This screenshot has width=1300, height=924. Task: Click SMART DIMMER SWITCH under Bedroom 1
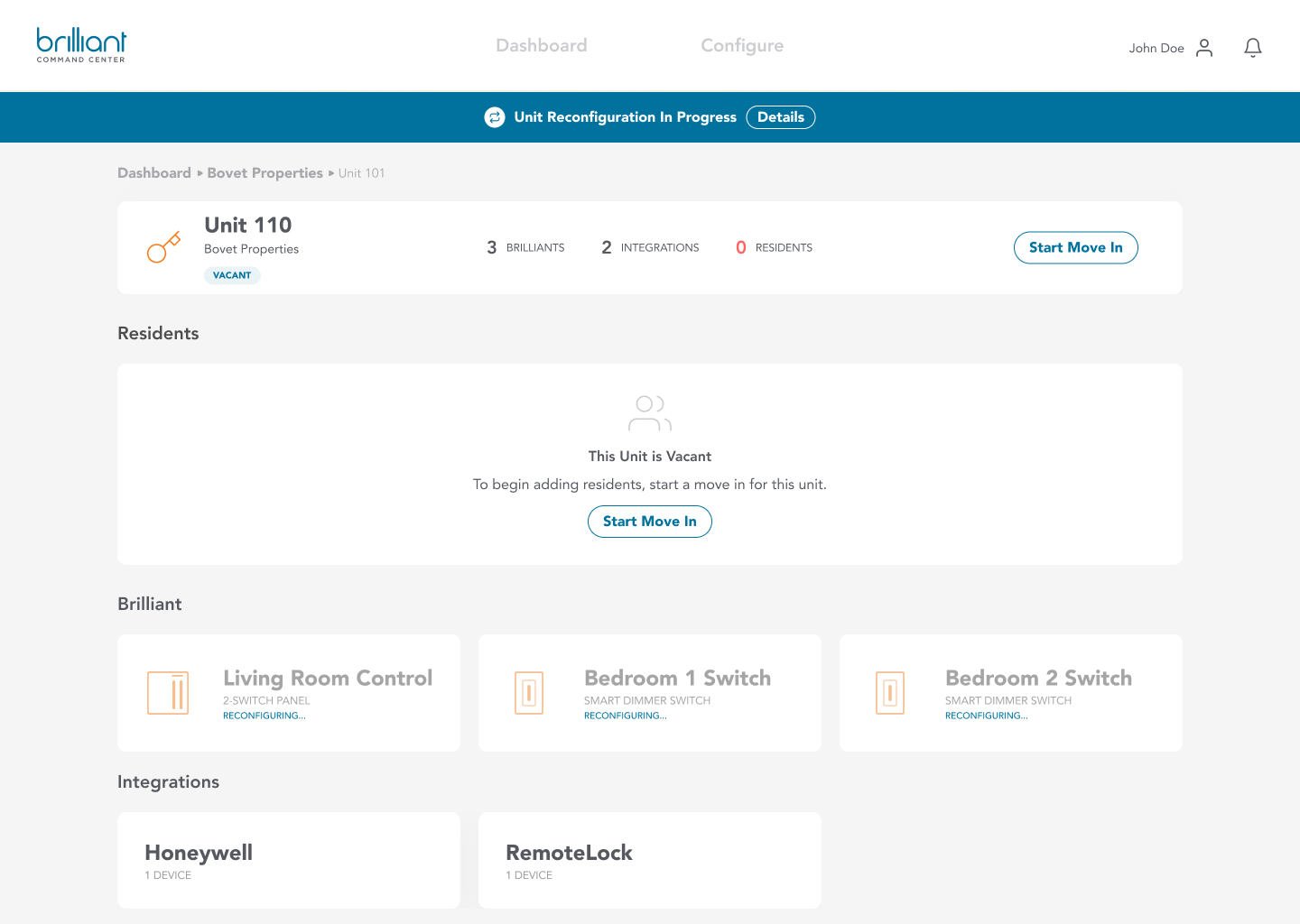pos(647,700)
